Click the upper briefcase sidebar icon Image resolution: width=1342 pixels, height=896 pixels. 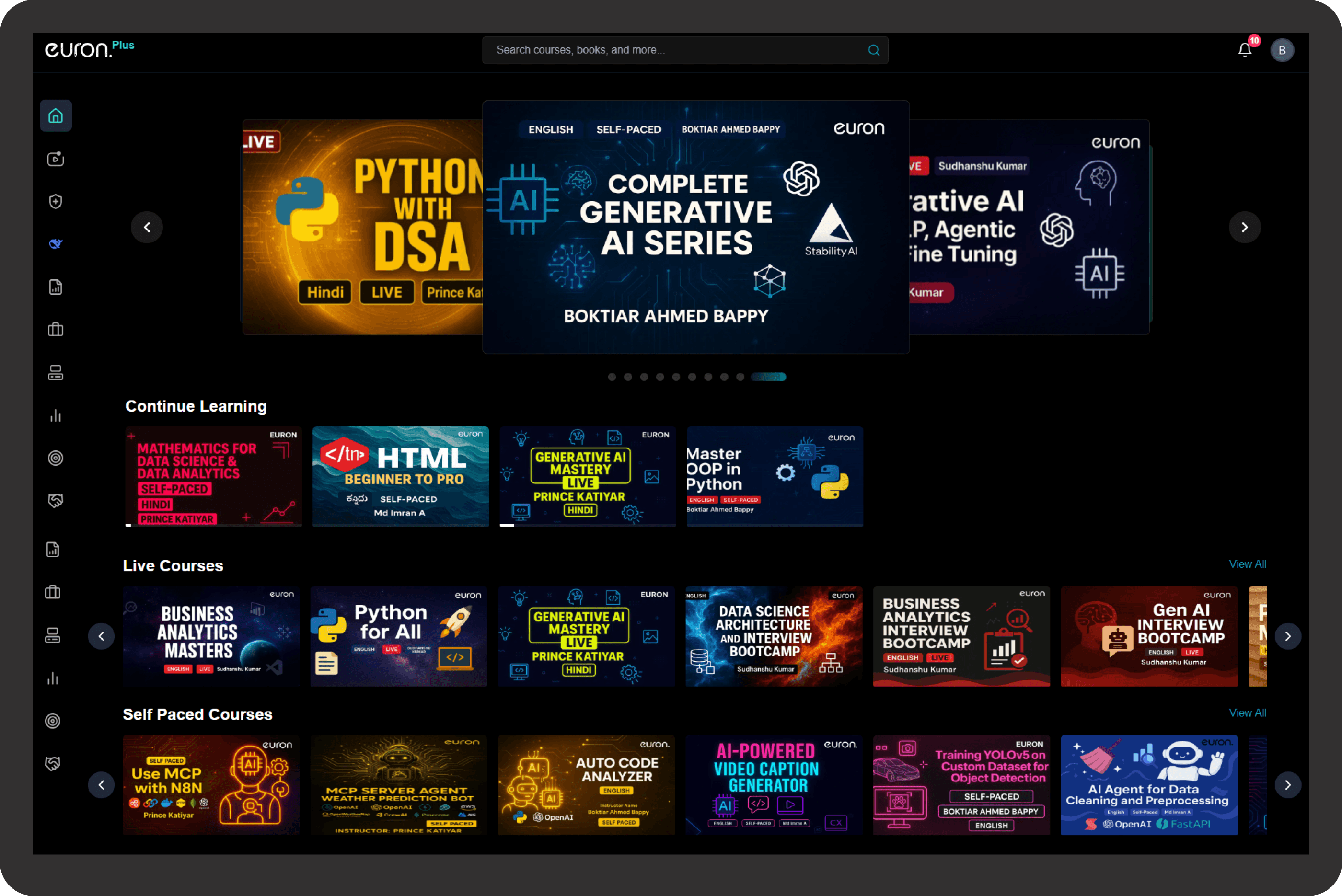[56, 330]
